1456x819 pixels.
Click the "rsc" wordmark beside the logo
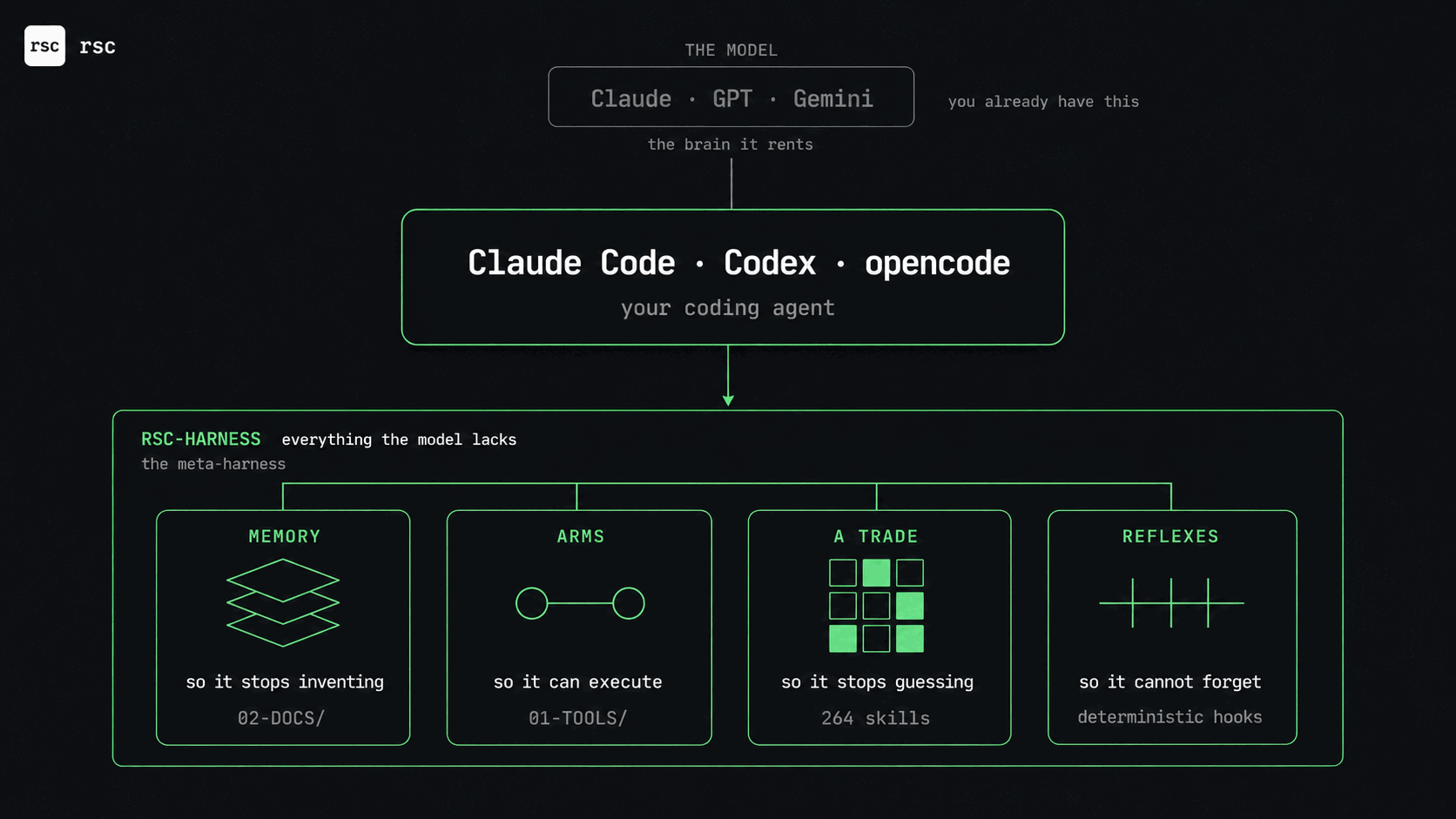point(98,46)
